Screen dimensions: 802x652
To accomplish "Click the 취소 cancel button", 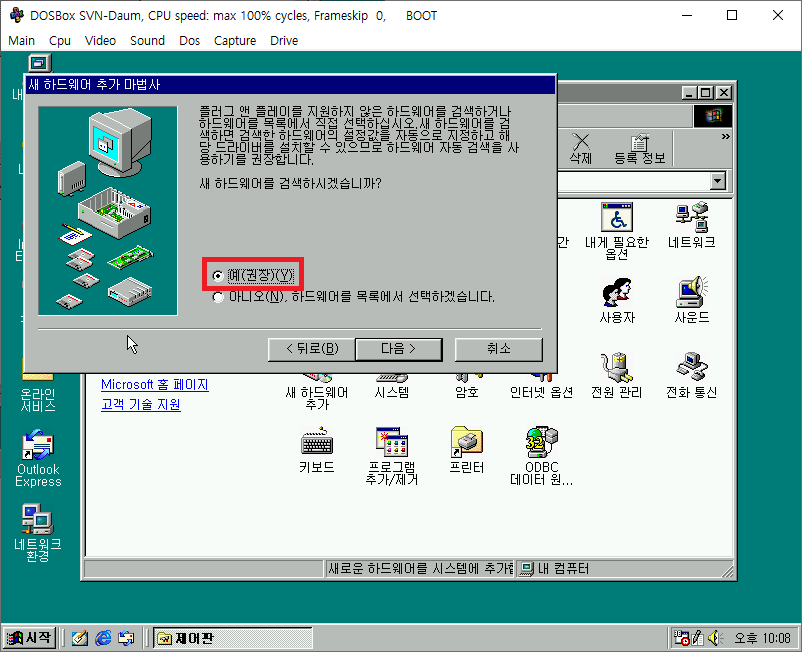I will pyautogui.click(x=499, y=349).
